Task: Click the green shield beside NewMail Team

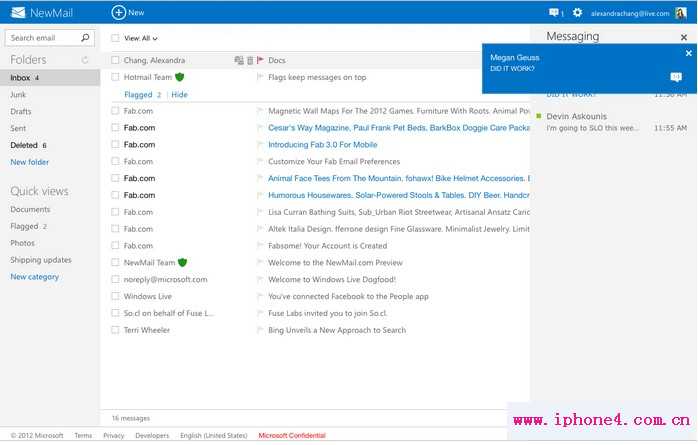Action: [182, 263]
